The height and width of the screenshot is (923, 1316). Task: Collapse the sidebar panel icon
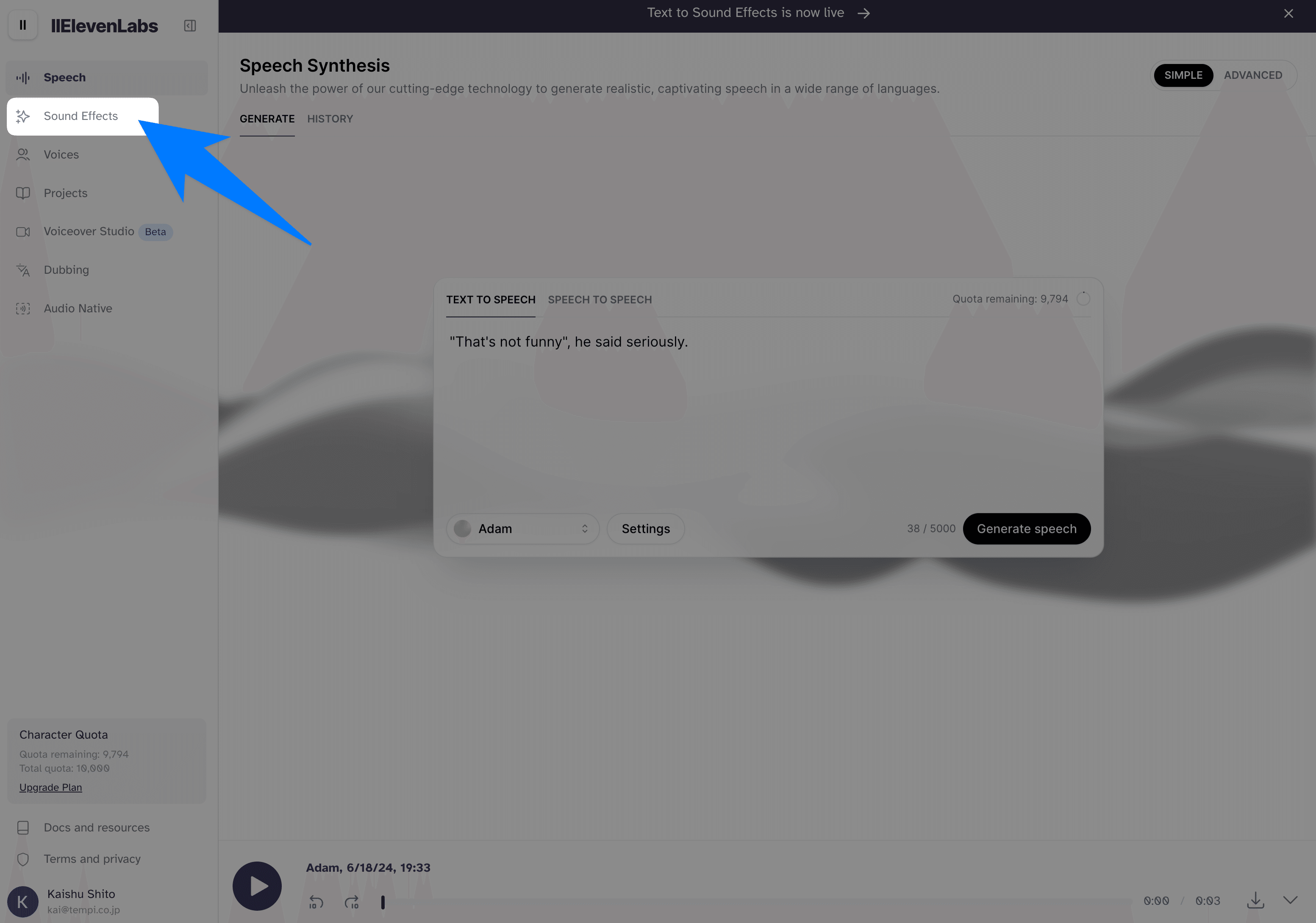click(x=190, y=26)
